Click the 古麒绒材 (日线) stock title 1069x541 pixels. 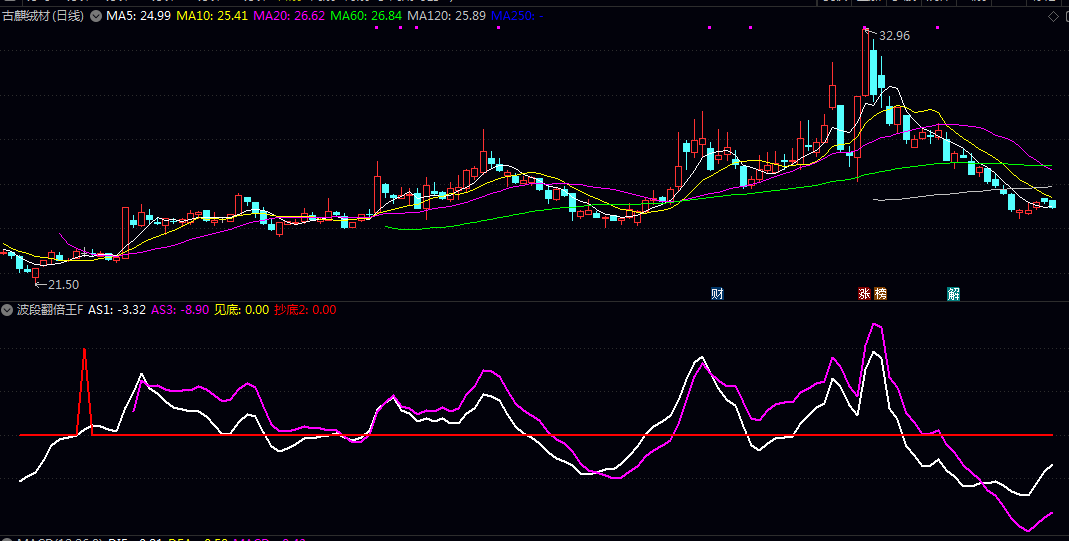(43, 17)
